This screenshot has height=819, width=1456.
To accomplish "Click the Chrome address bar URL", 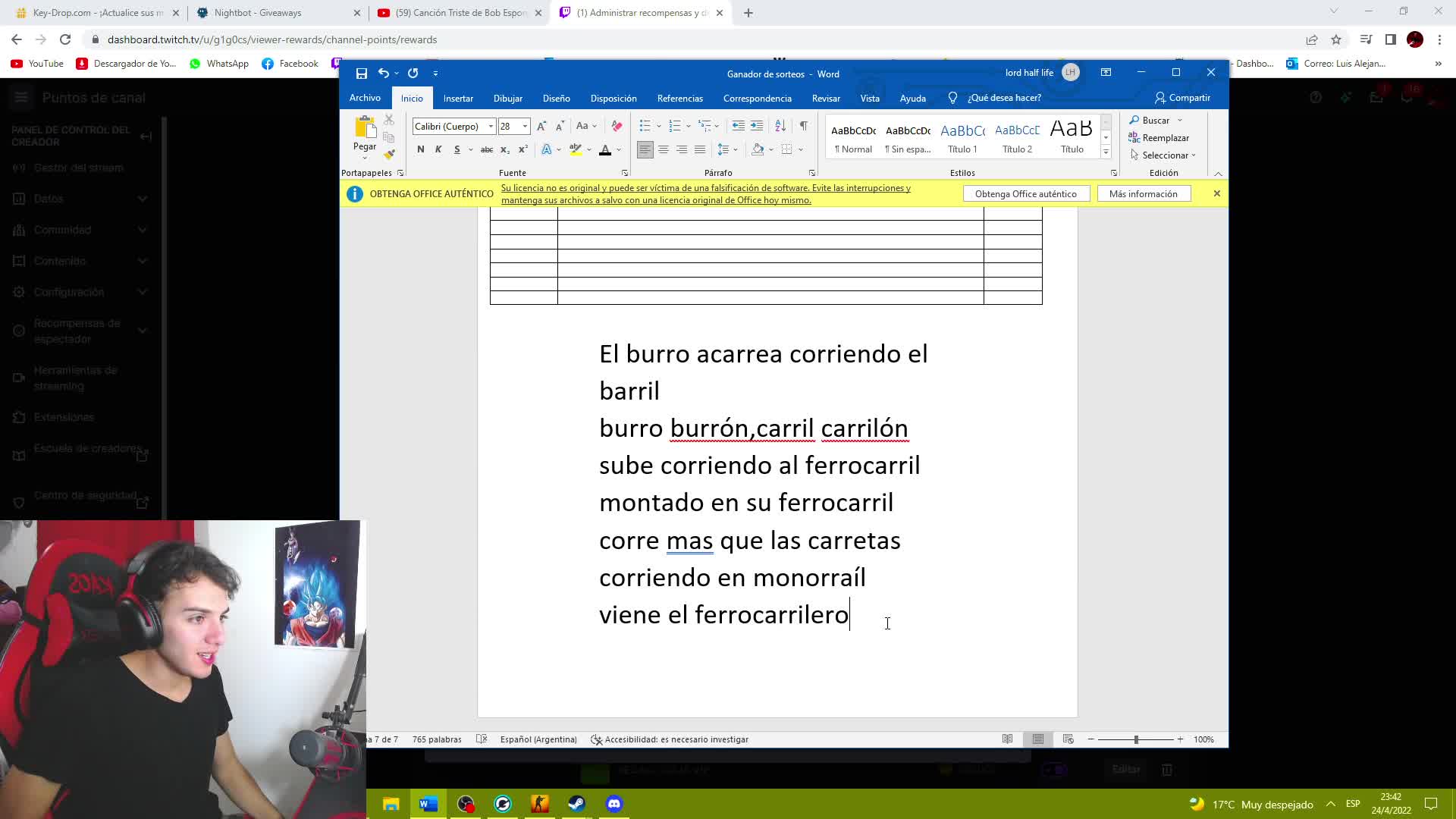I will tap(272, 39).
